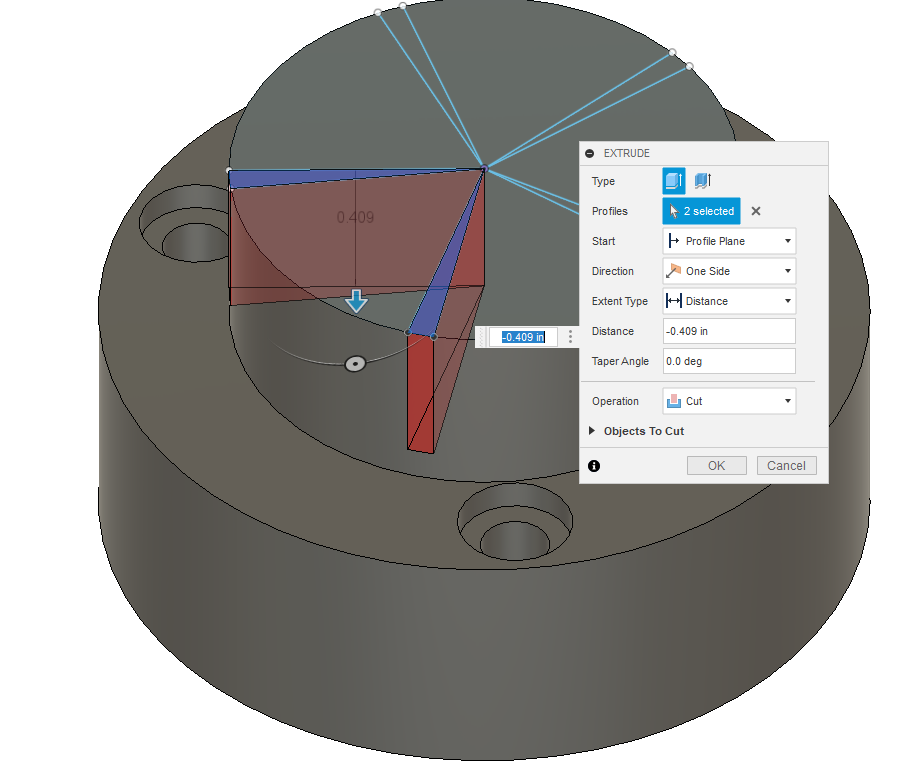Screen dimensions: 923x777
Task: Switch to the Thin Extrude type icon
Action: click(x=702, y=181)
